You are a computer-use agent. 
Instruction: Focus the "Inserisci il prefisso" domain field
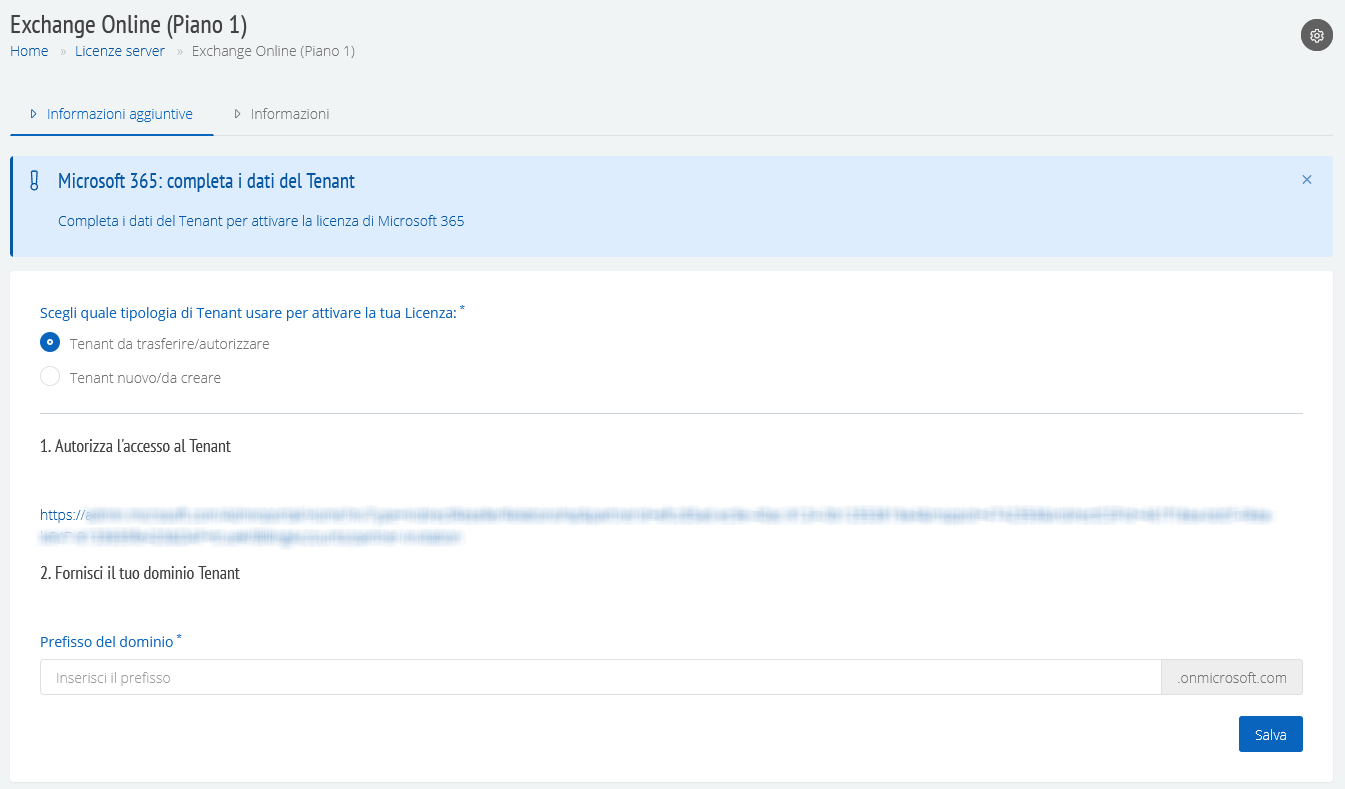point(600,677)
